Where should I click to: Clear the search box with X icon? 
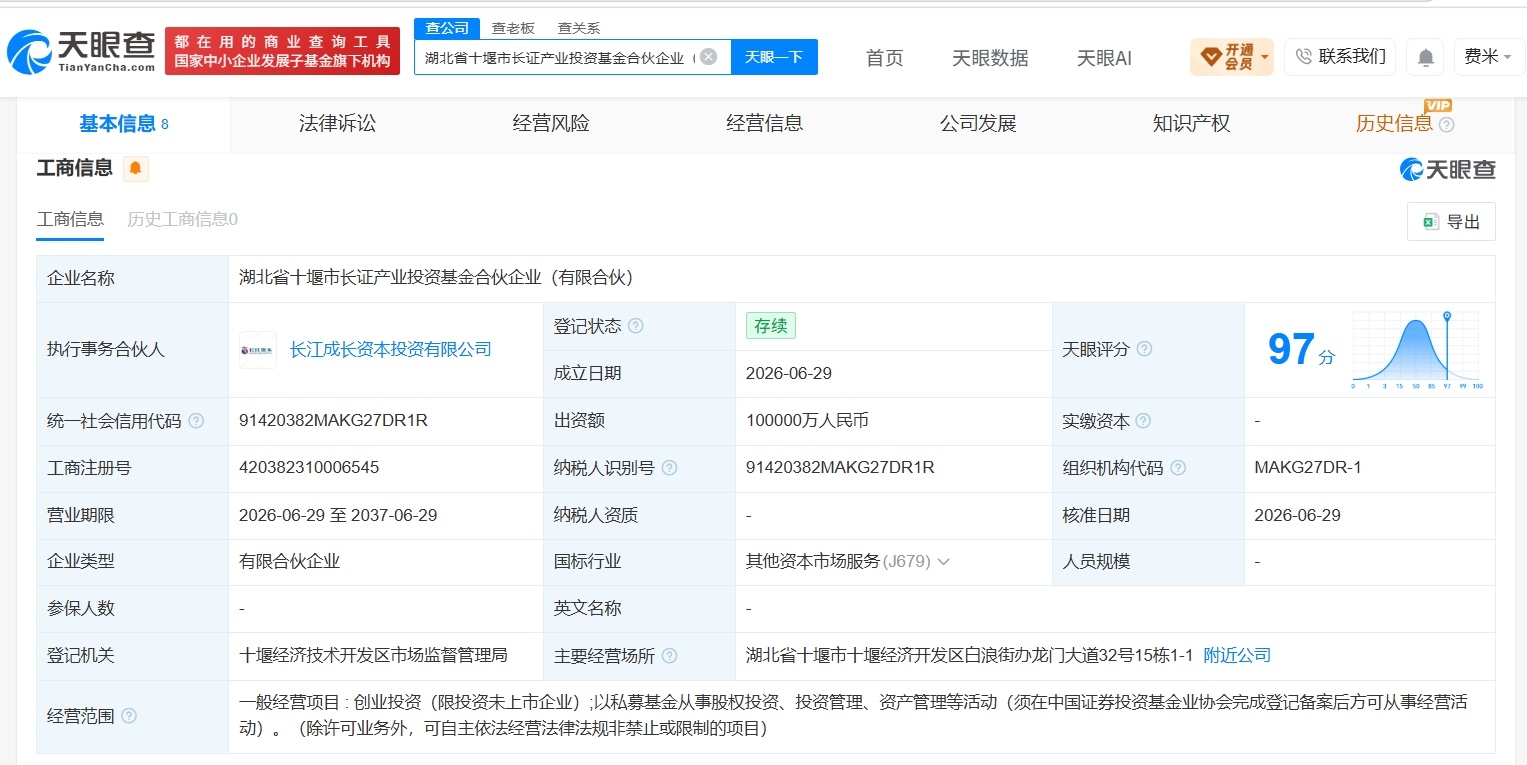pos(708,57)
